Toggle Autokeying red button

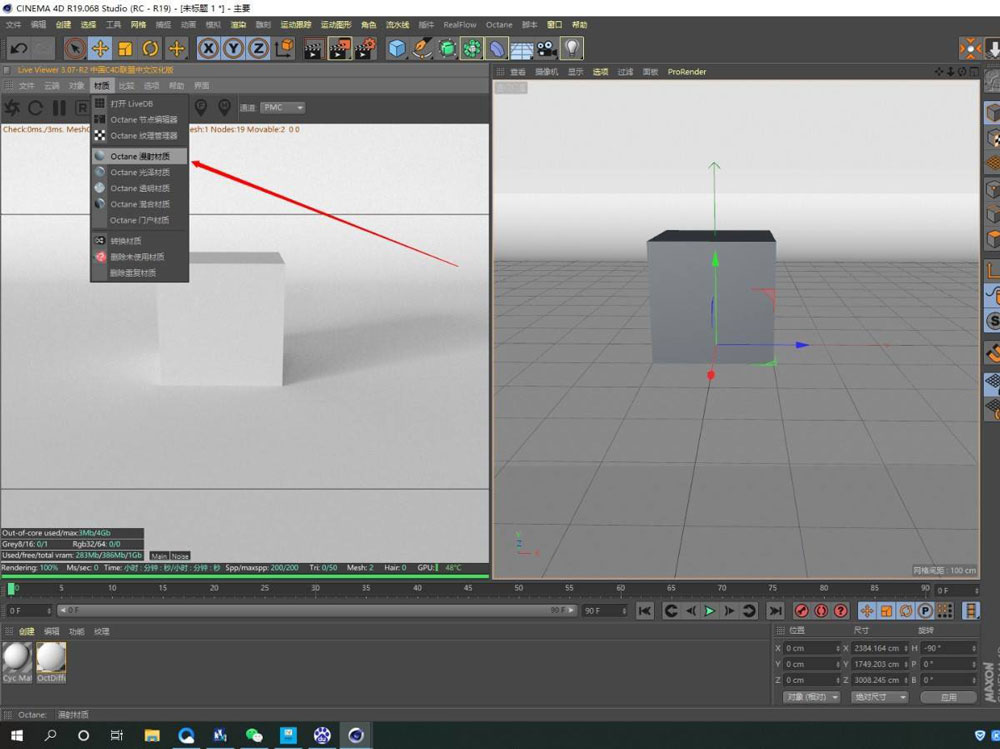pos(821,611)
